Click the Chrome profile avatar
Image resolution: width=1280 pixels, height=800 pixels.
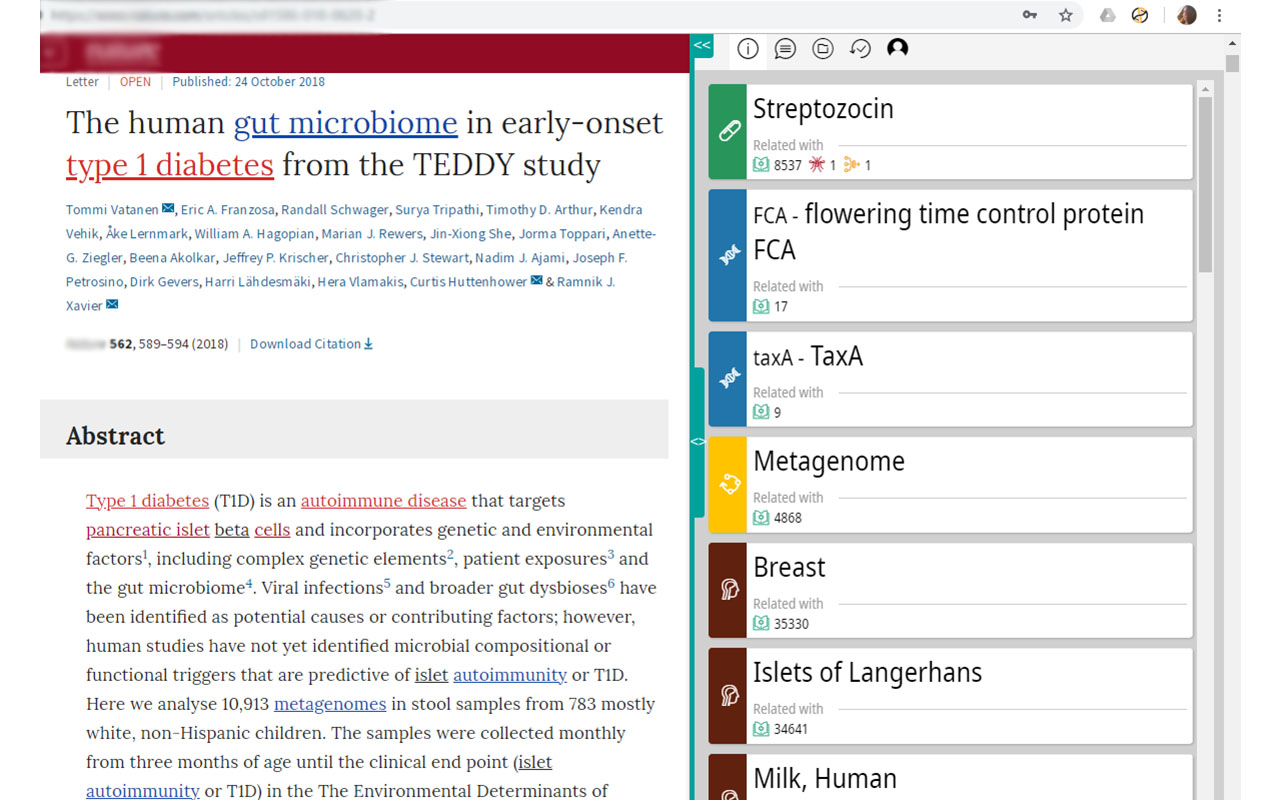click(1187, 15)
